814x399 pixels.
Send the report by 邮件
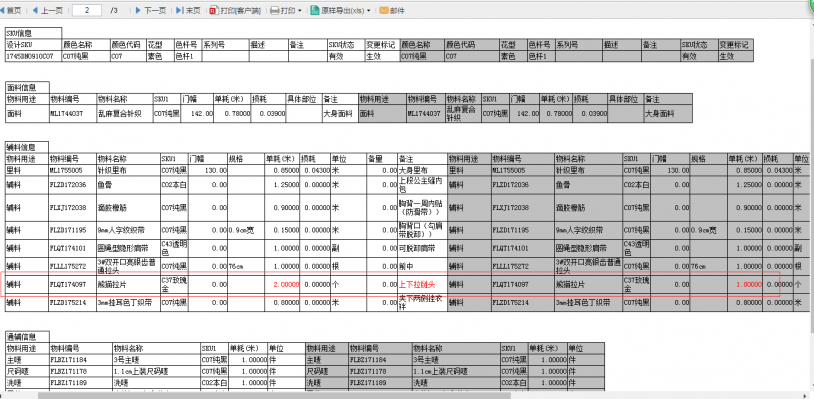click(x=392, y=10)
